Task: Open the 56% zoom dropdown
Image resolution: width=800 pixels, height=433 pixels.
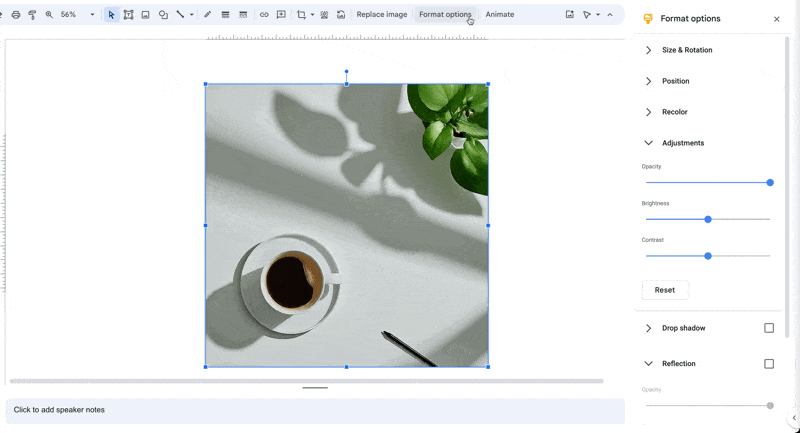Action: pyautogui.click(x=92, y=15)
